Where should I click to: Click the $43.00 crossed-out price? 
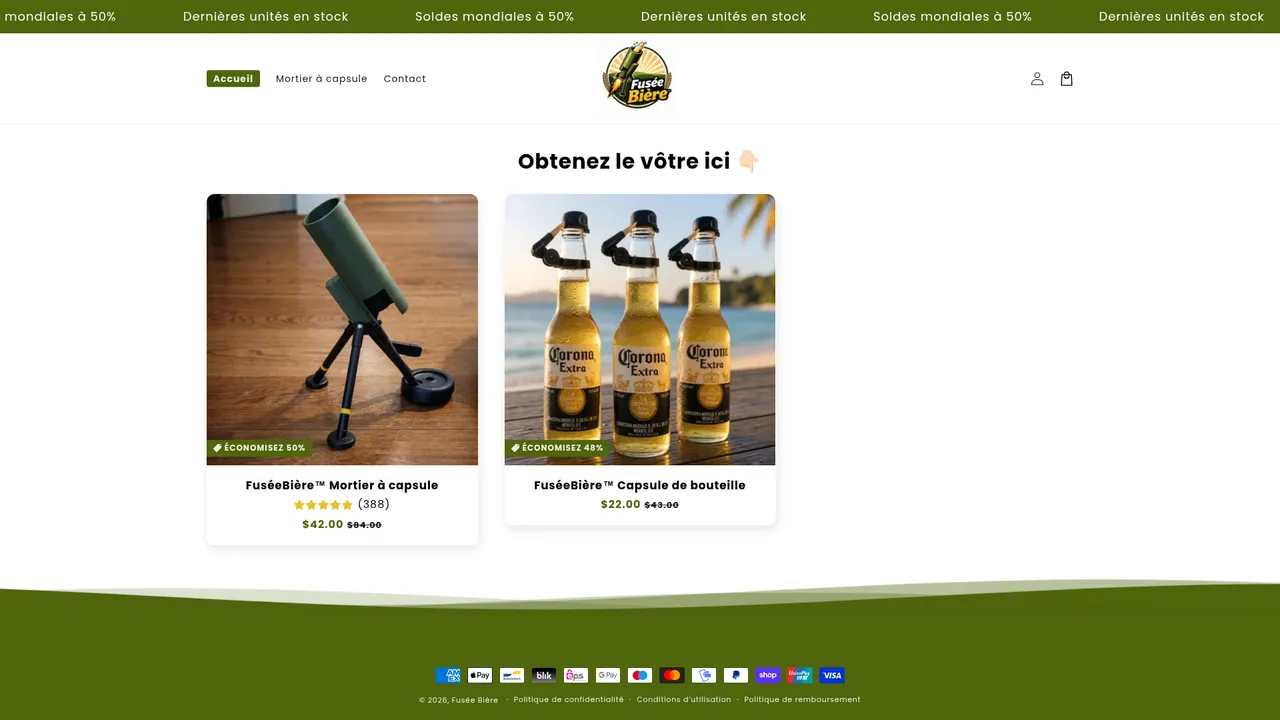click(x=662, y=505)
